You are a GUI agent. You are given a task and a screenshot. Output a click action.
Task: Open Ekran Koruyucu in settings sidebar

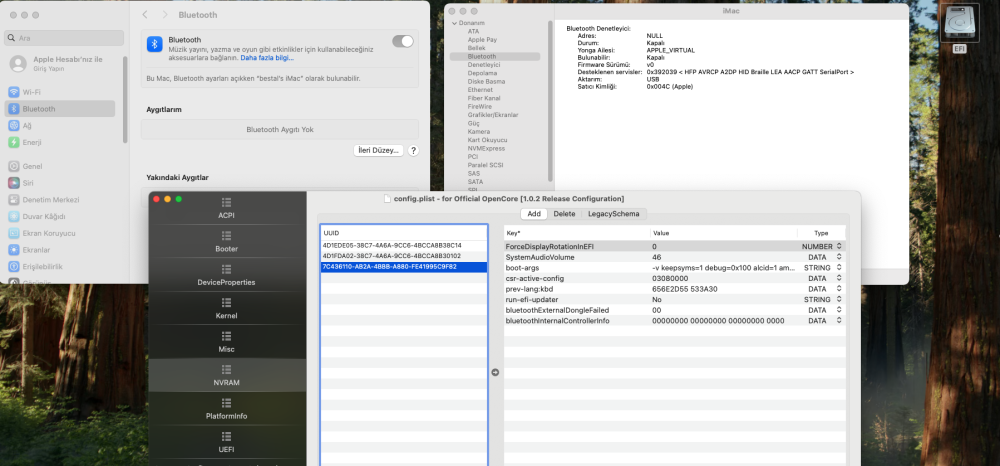(x=61, y=233)
